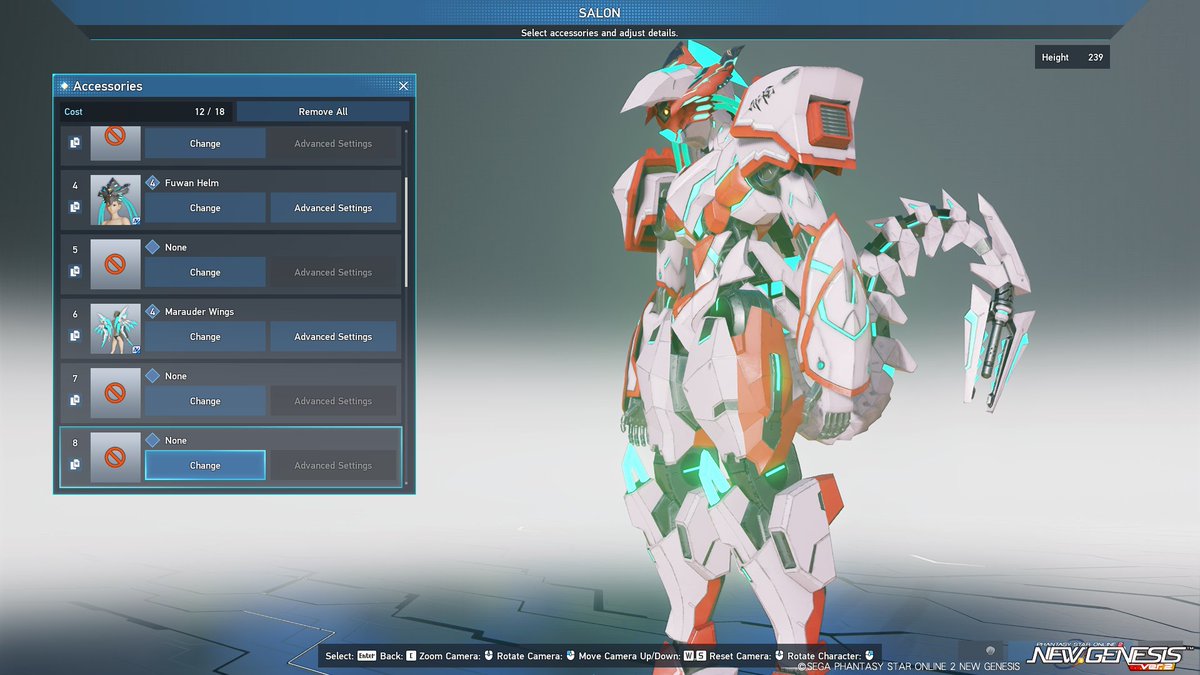Click slot number 6 label
The width and height of the screenshot is (1200, 675).
[x=75, y=314]
